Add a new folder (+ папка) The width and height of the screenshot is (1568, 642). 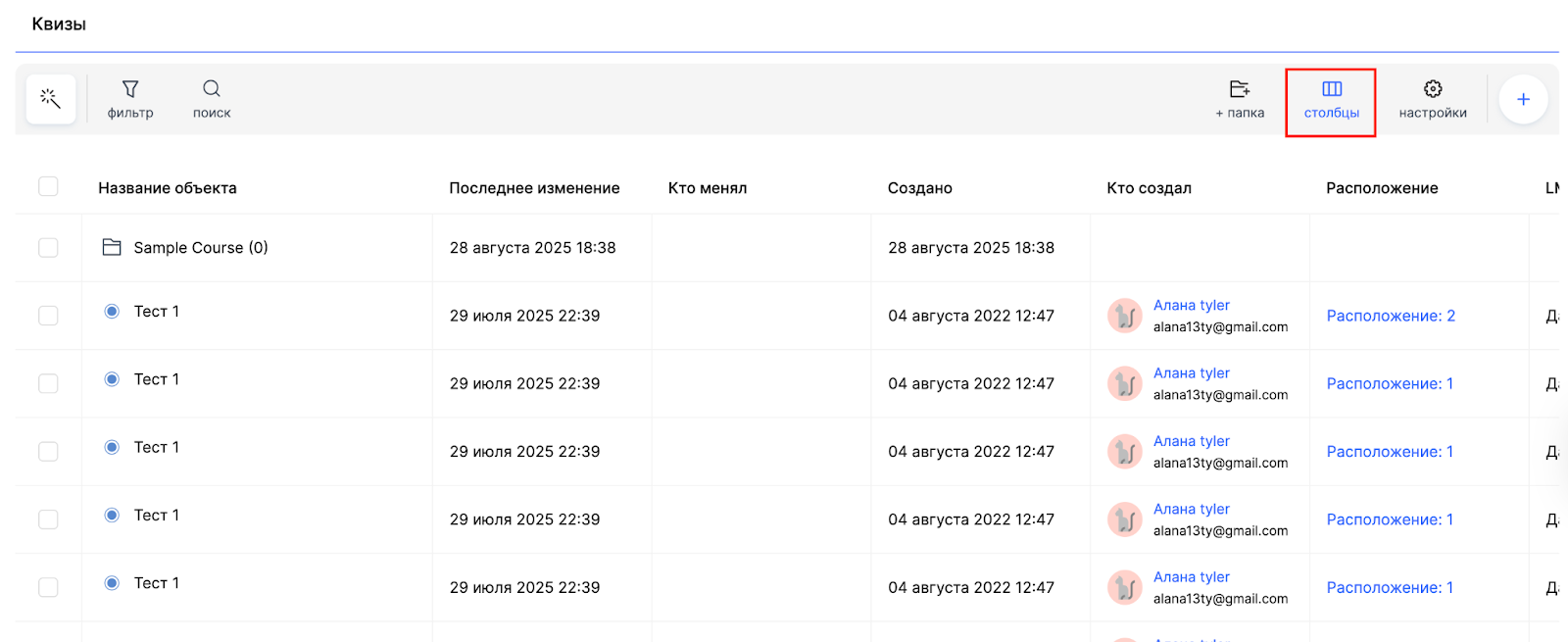(1240, 99)
